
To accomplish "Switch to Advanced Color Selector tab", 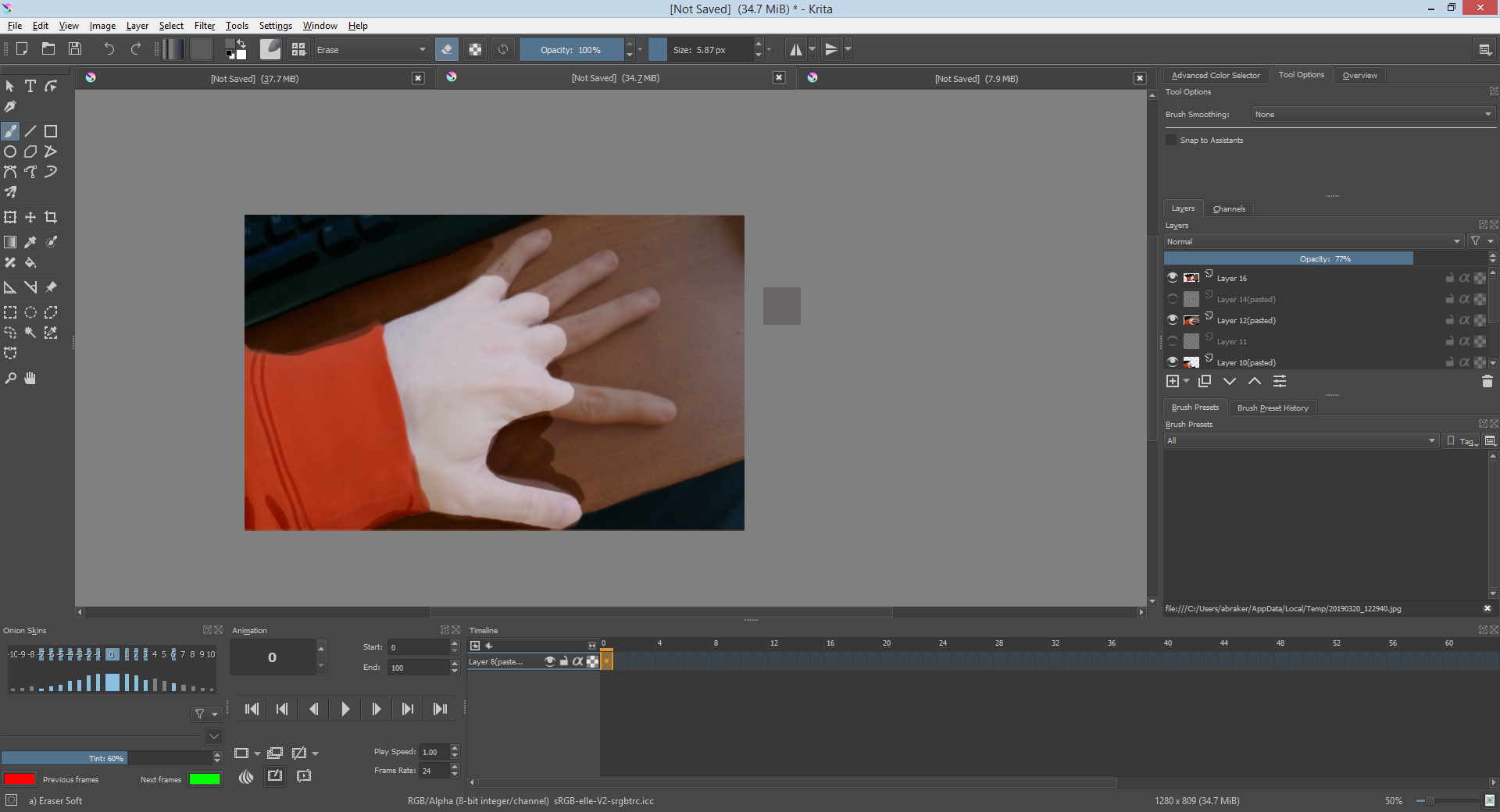I will [x=1216, y=75].
